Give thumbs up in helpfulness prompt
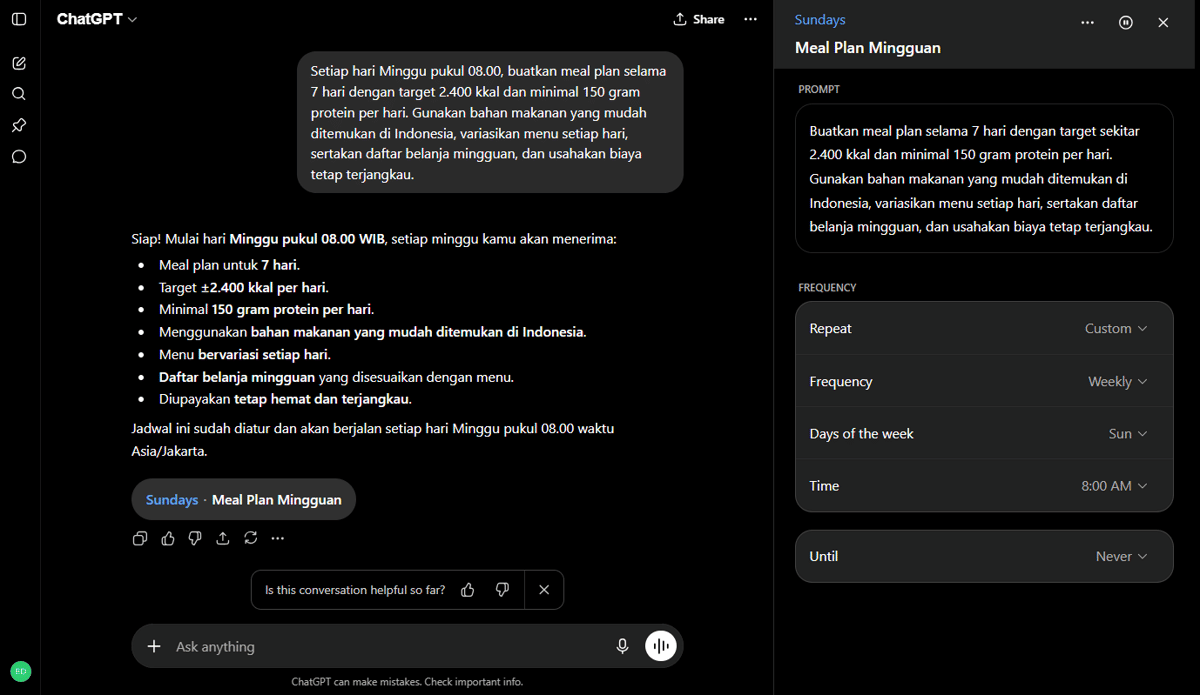The width and height of the screenshot is (1200, 695). pos(468,590)
